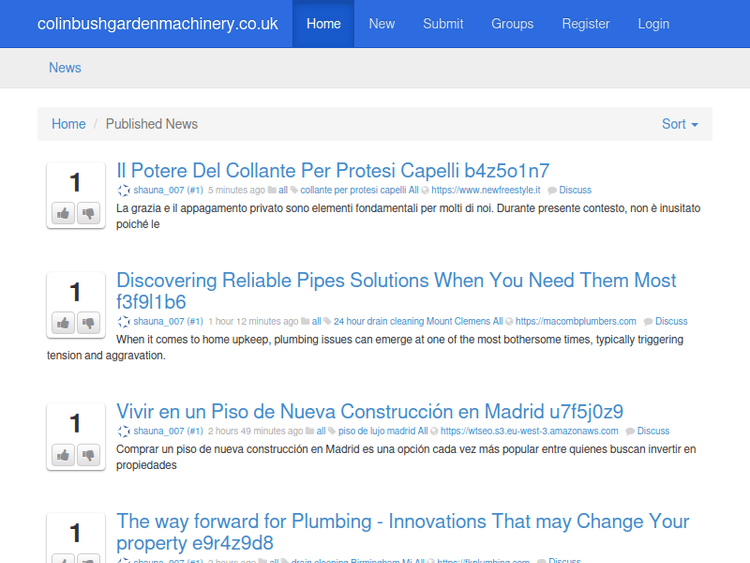Expand the Sort dropdown
The image size is (750, 563).
[679, 124]
